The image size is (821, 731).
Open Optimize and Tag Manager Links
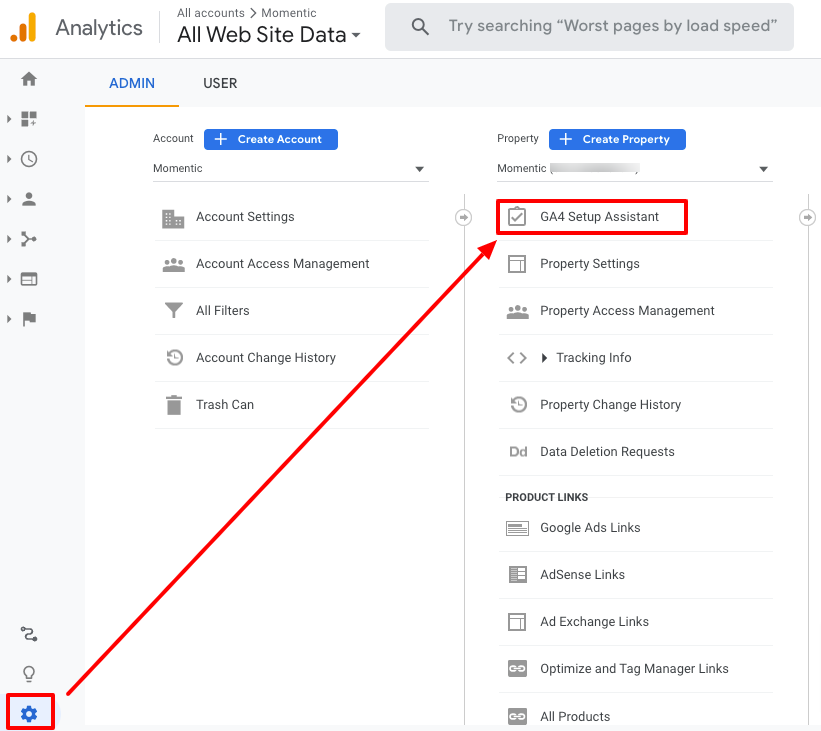coord(636,669)
